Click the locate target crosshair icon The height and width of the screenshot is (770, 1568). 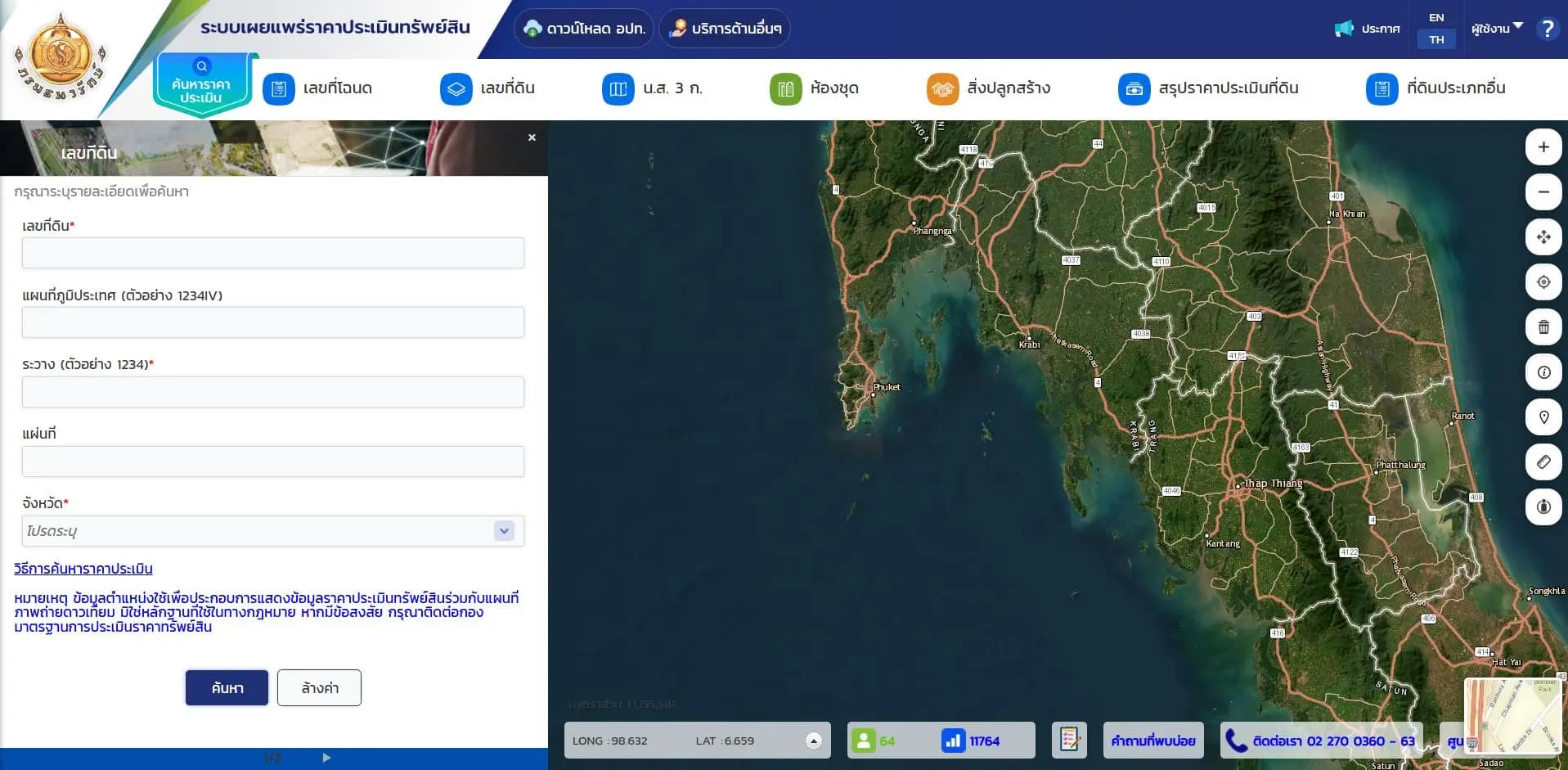coord(1543,282)
